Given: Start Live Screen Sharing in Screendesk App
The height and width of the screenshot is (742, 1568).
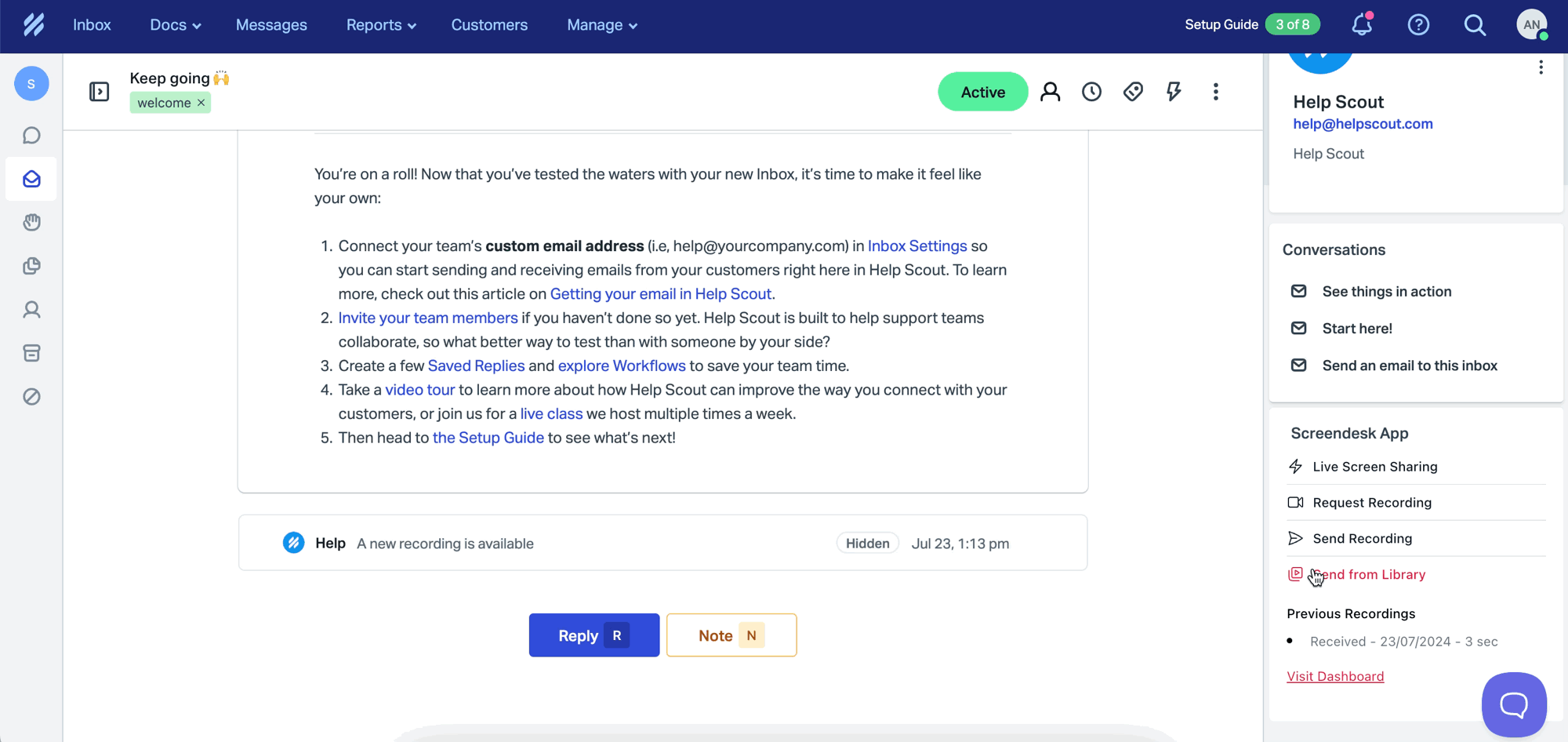Looking at the screenshot, I should coord(1374,466).
